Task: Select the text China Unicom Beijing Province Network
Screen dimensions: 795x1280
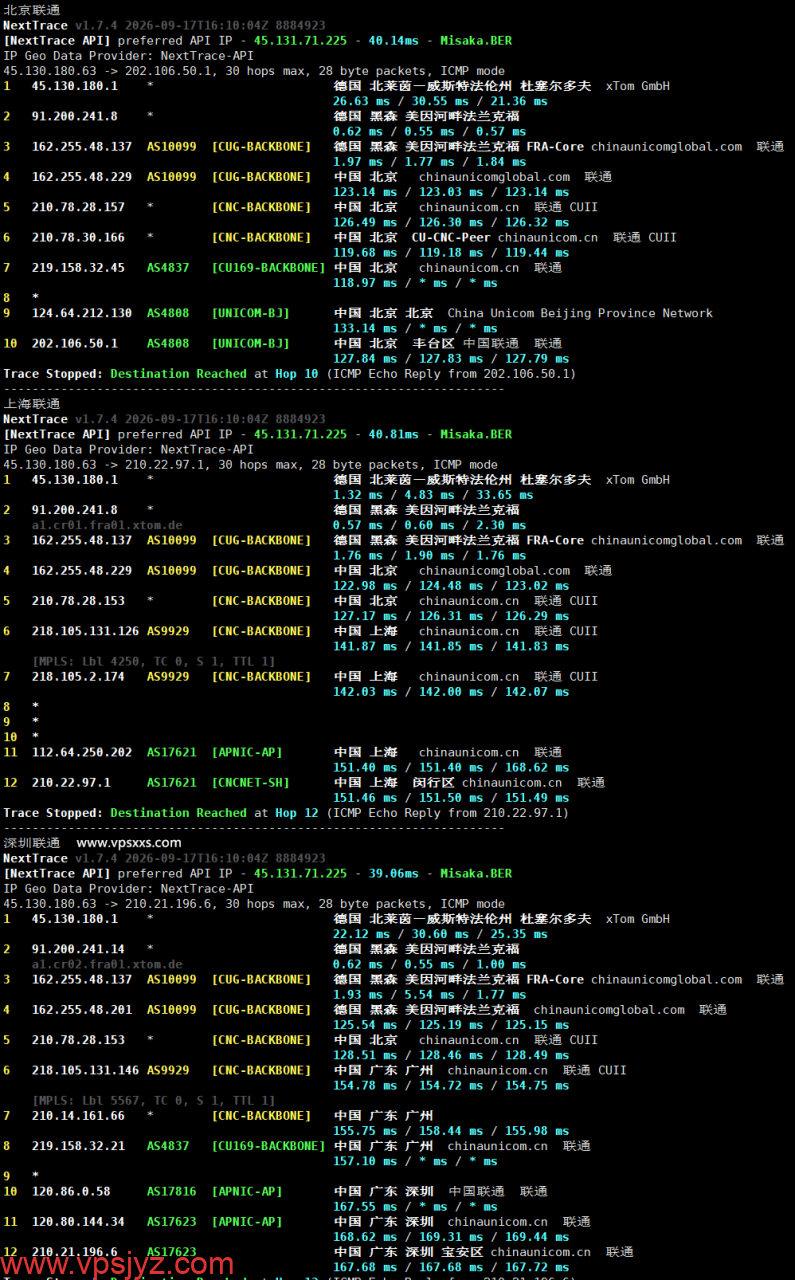Action: click(580, 313)
